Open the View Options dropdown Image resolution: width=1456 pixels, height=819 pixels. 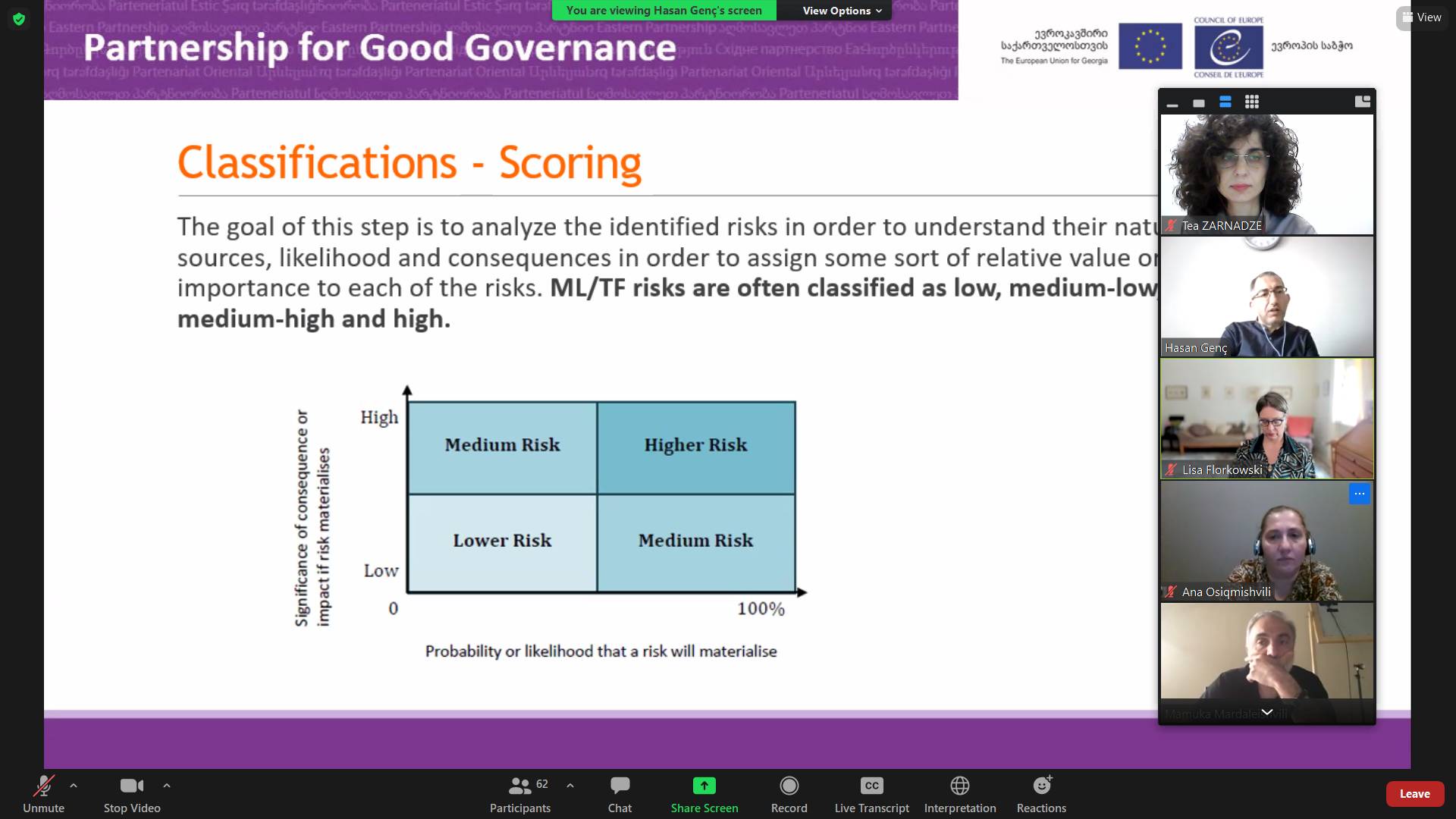pos(842,11)
